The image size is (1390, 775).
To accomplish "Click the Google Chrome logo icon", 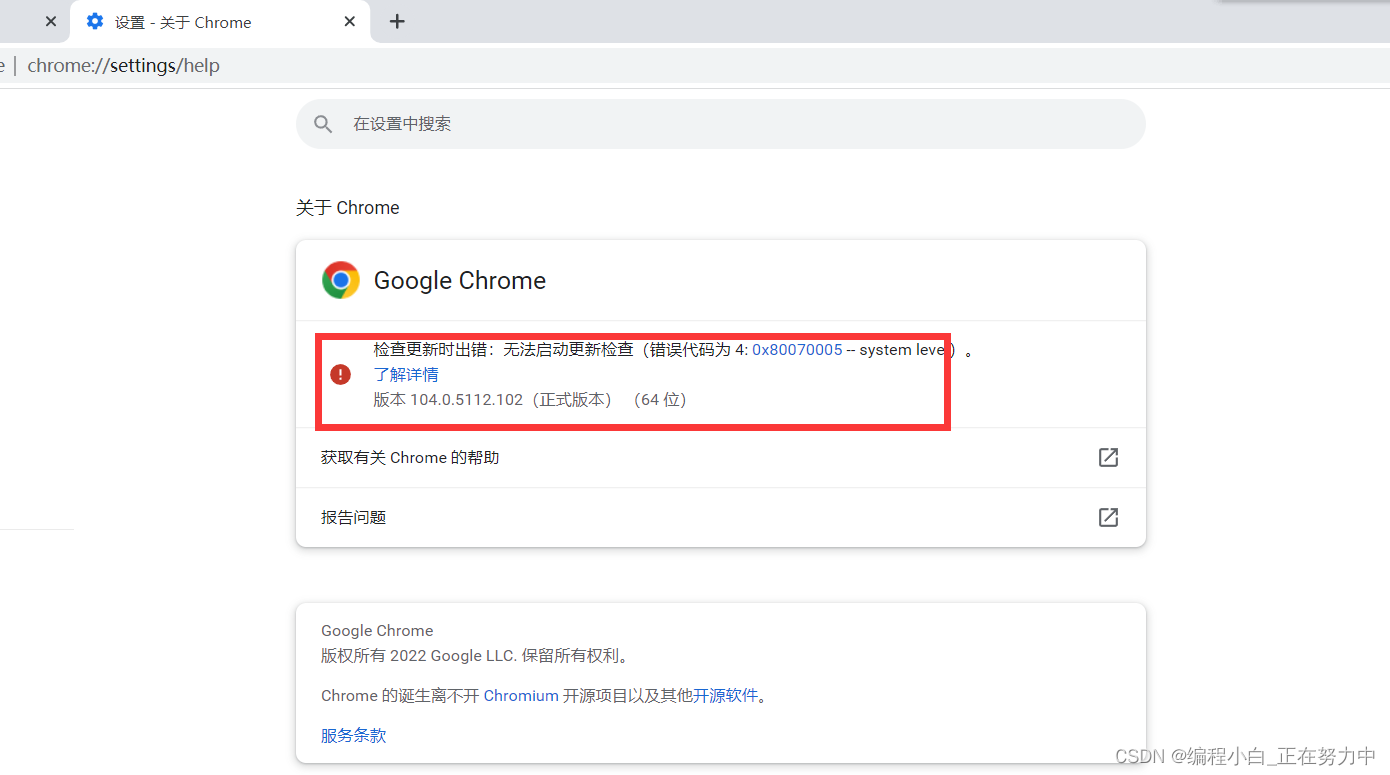I will coord(341,280).
